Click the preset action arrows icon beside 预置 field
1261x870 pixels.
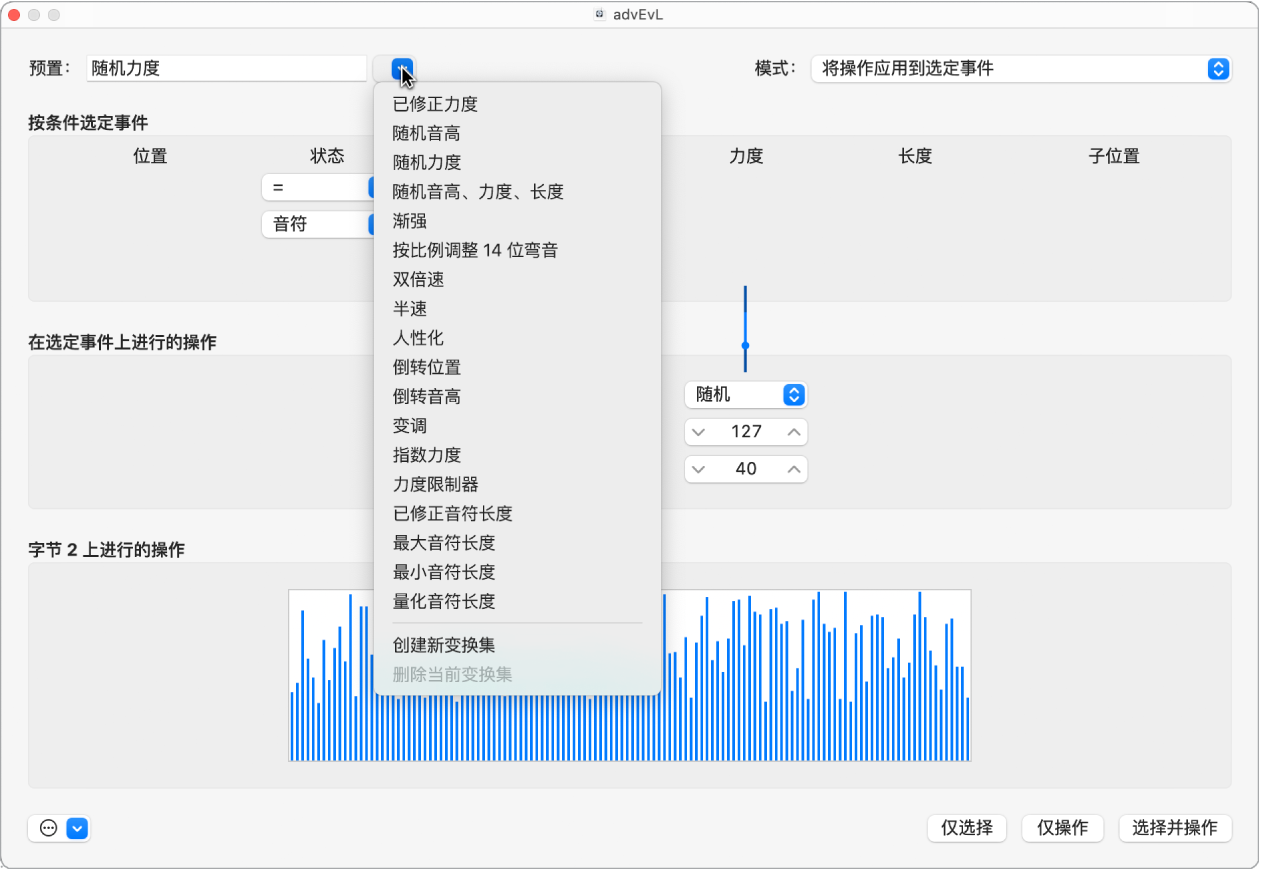[401, 68]
